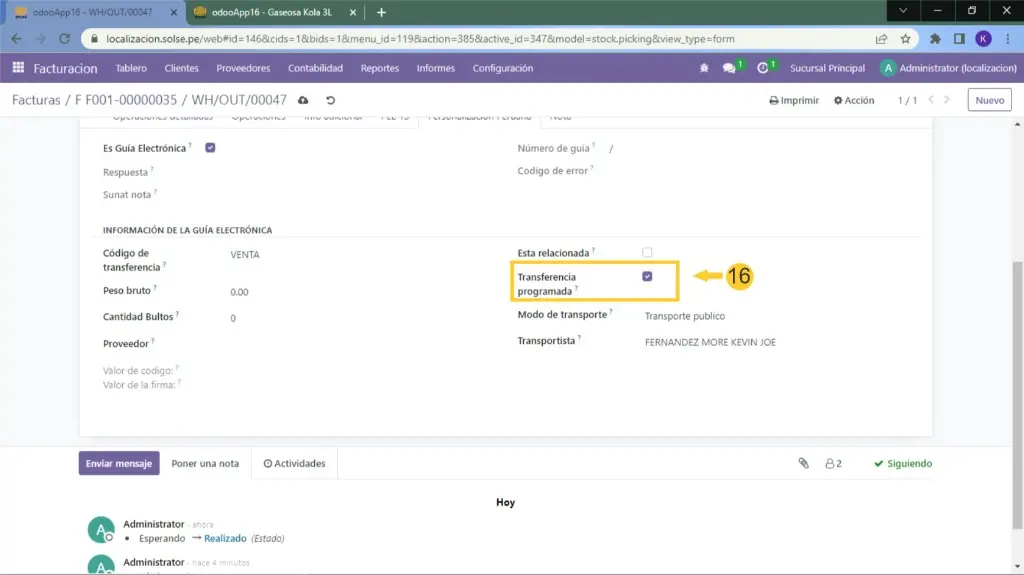
Task: Open the Contabilidad menu
Action: (x=315, y=68)
